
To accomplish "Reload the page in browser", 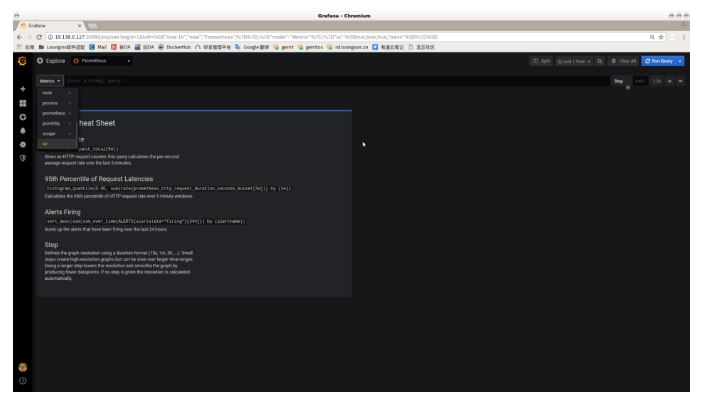I will coord(39,37).
